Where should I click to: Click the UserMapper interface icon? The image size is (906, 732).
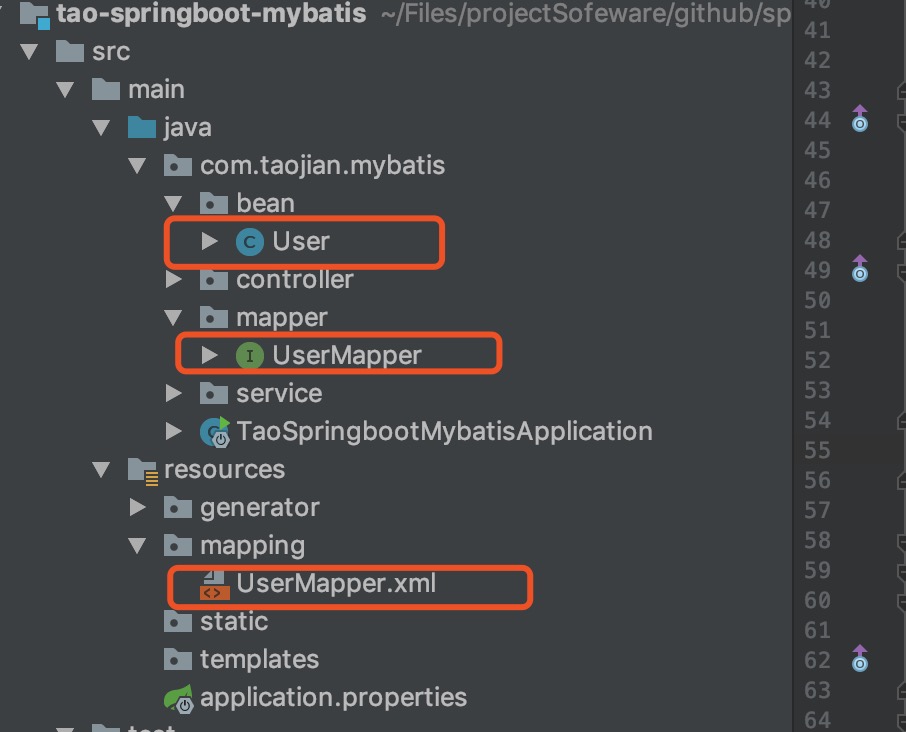(249, 355)
